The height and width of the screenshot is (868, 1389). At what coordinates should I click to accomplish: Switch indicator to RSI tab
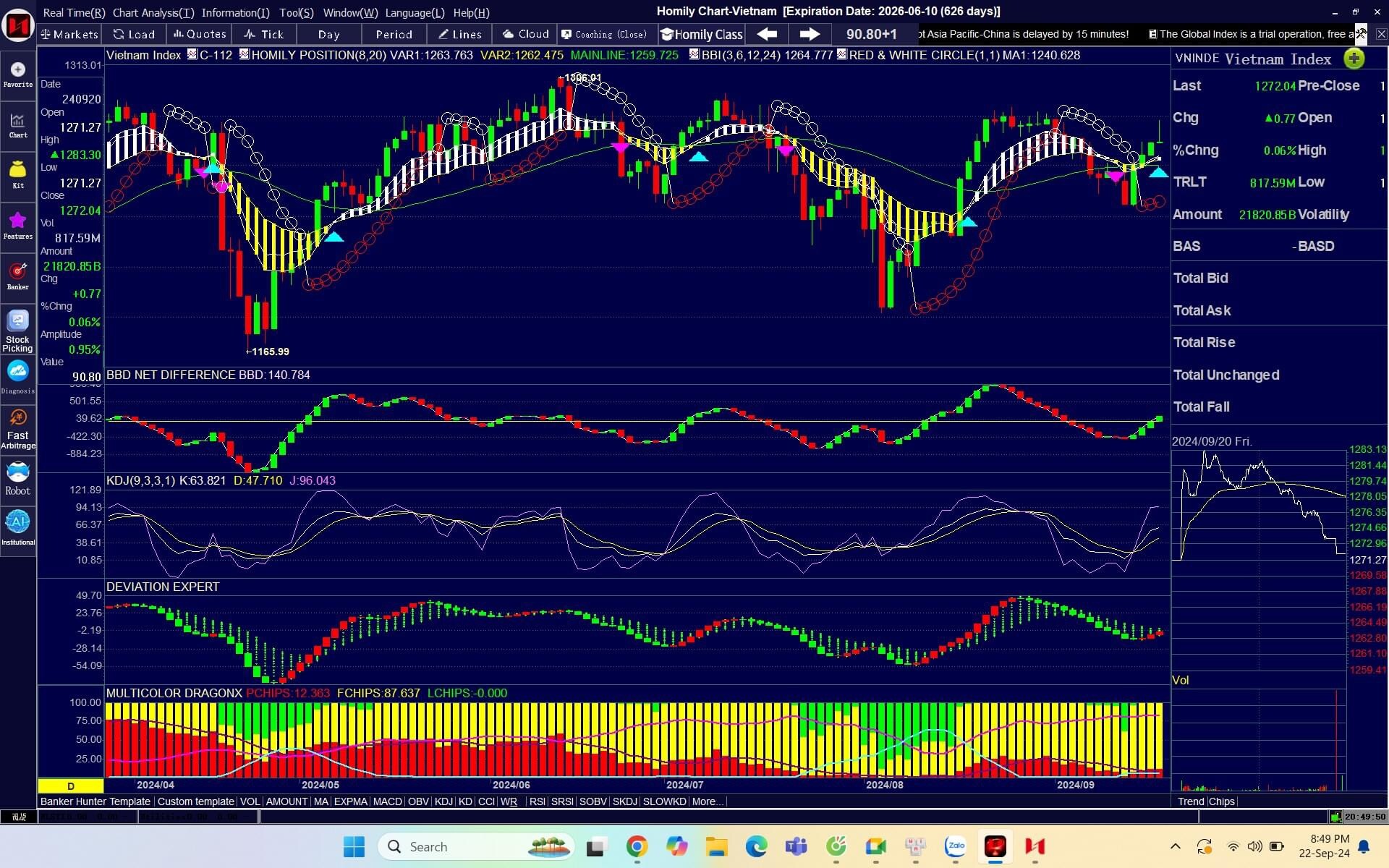pyautogui.click(x=537, y=801)
